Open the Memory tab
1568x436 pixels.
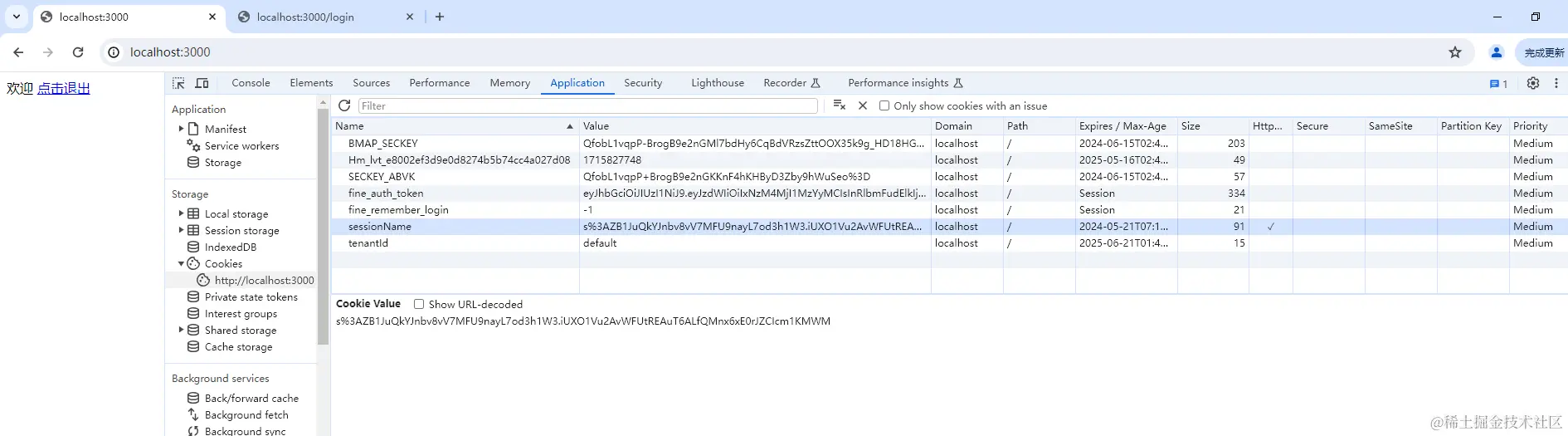coord(510,83)
